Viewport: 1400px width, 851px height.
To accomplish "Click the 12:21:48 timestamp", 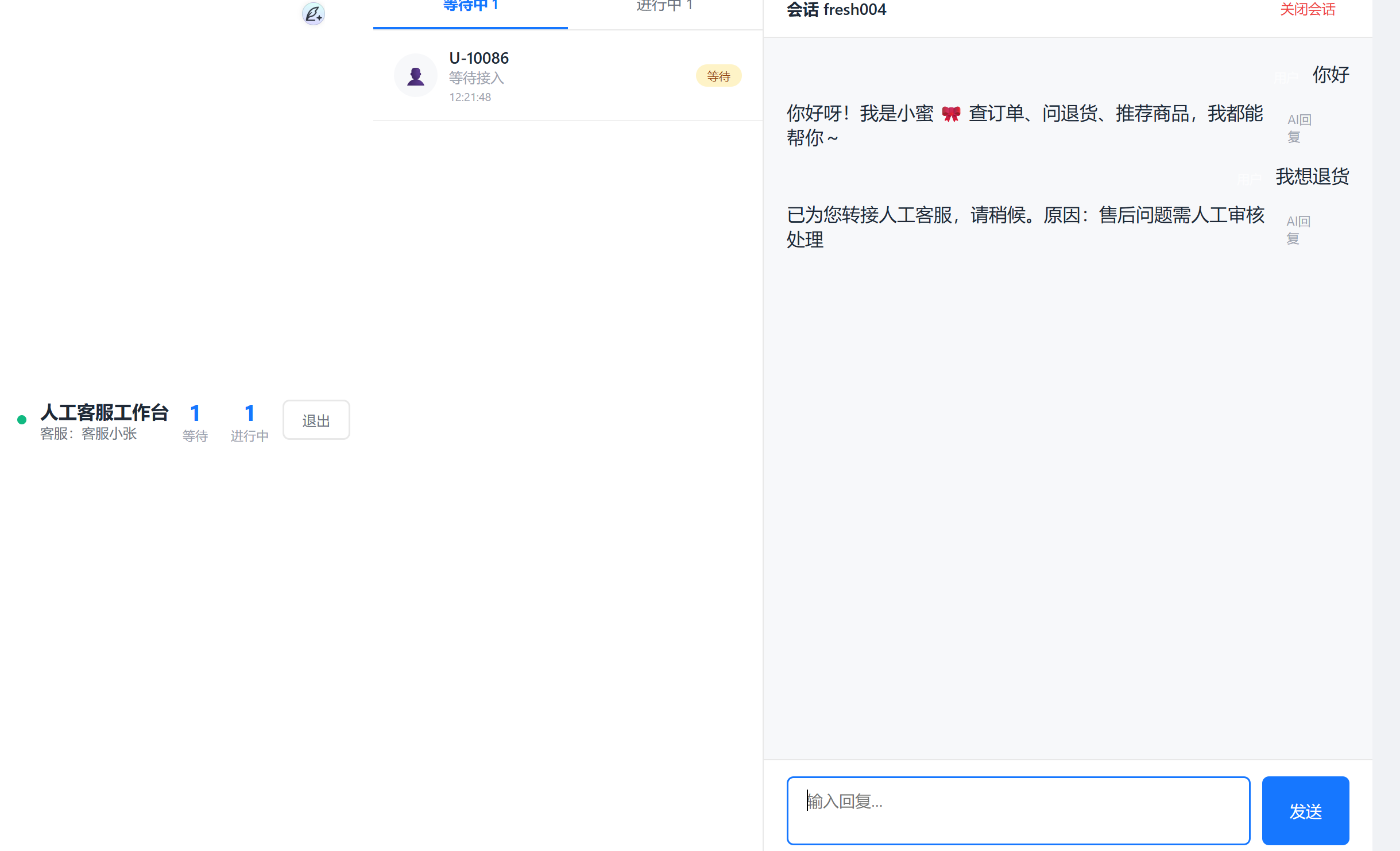I will click(470, 97).
